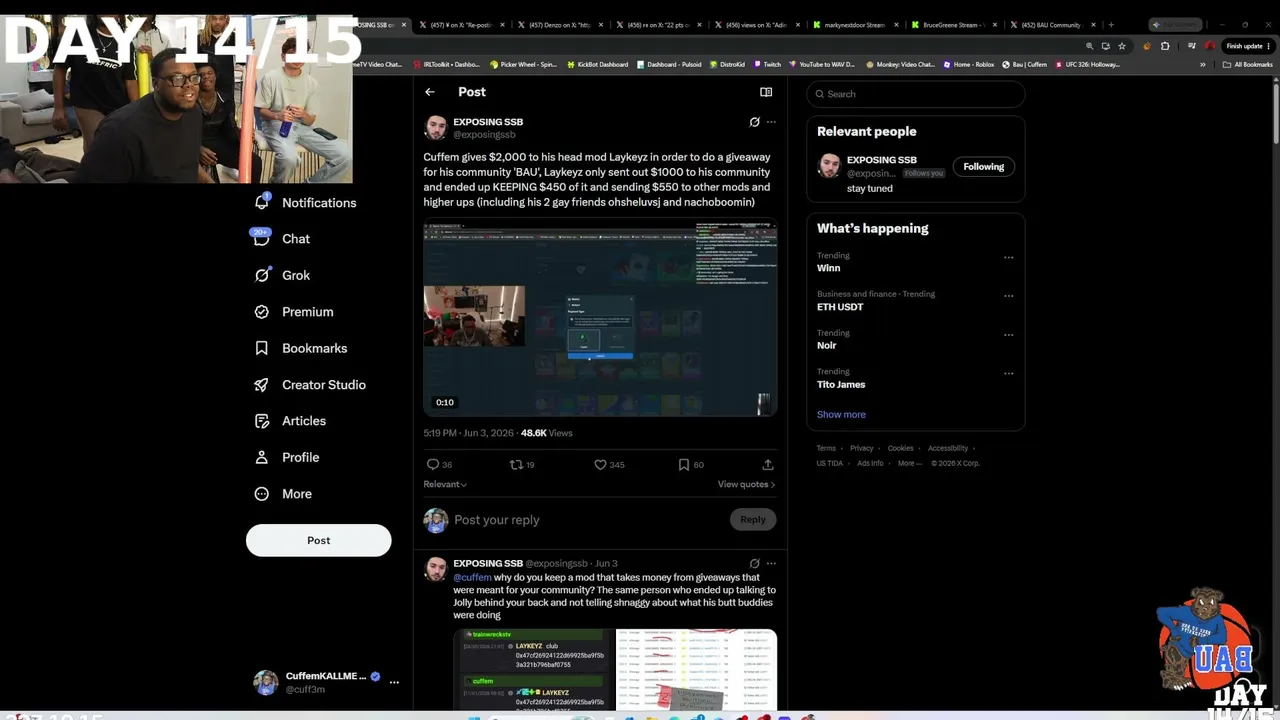1280x720 pixels.
Task: Open more options for ETH USDT trend
Action: 1008,296
